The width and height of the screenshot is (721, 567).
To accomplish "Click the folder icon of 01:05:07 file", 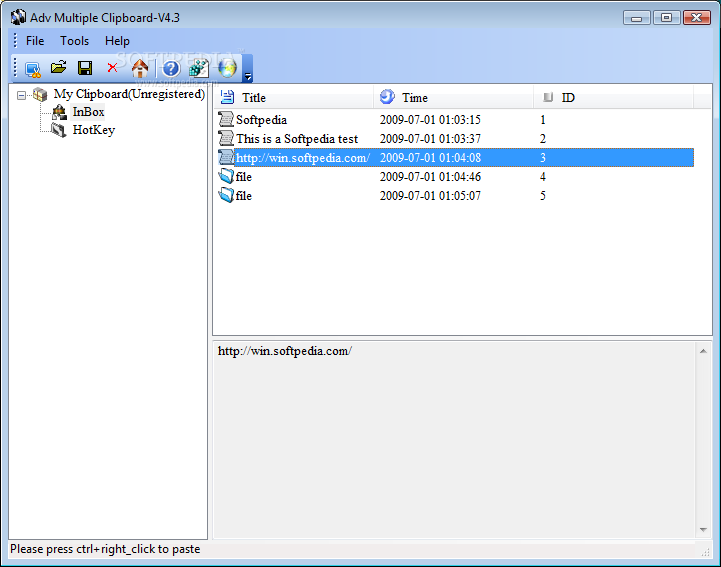I will pos(226,195).
